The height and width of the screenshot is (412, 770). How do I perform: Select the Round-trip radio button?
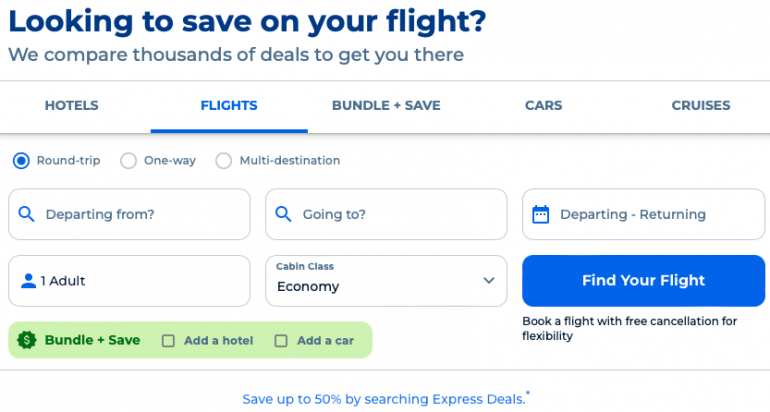tap(21, 160)
